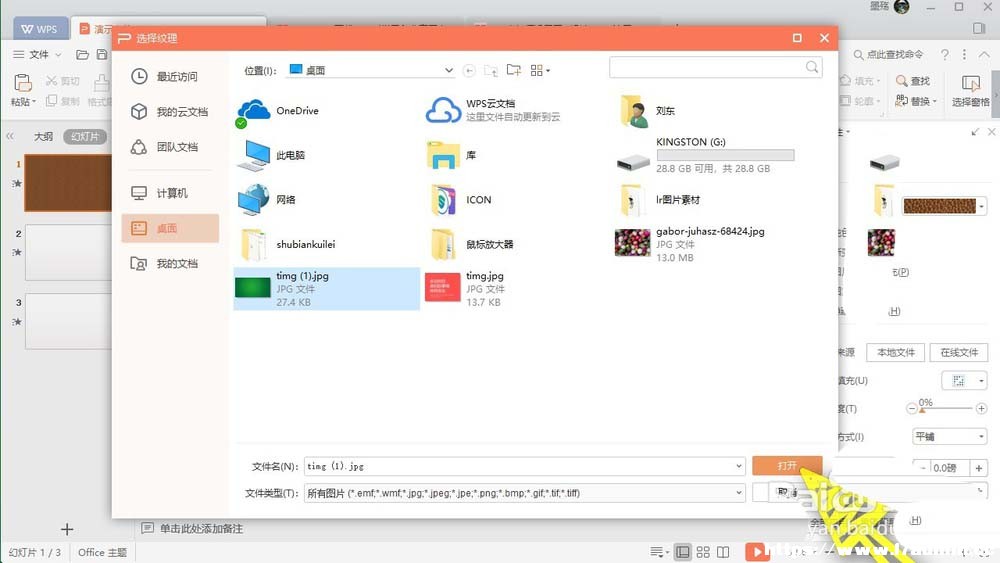The width and height of the screenshot is (1000, 563).
Task: Click the 文件名 input field
Action: pyautogui.click(x=519, y=466)
